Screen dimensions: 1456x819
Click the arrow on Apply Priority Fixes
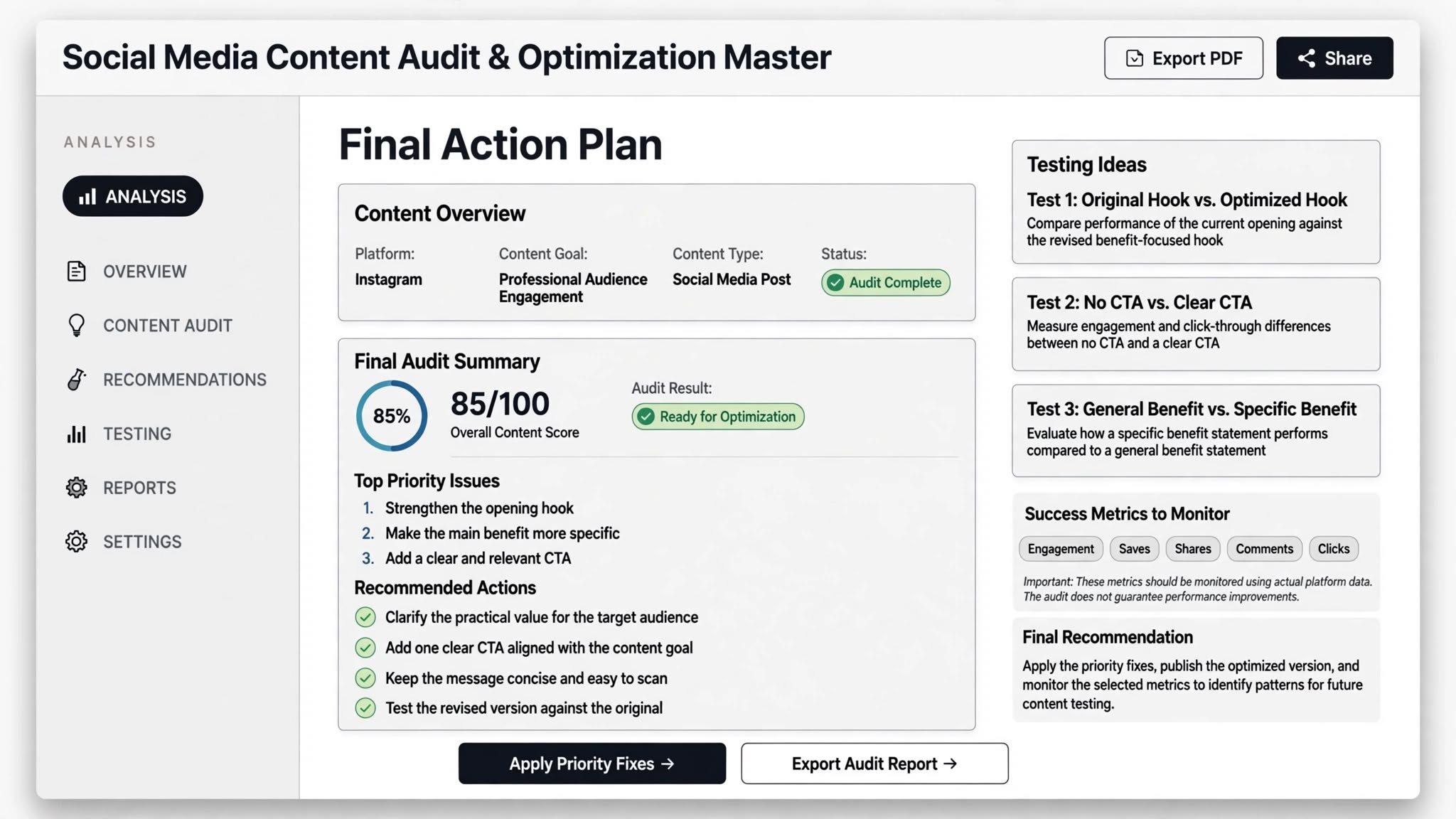click(668, 764)
